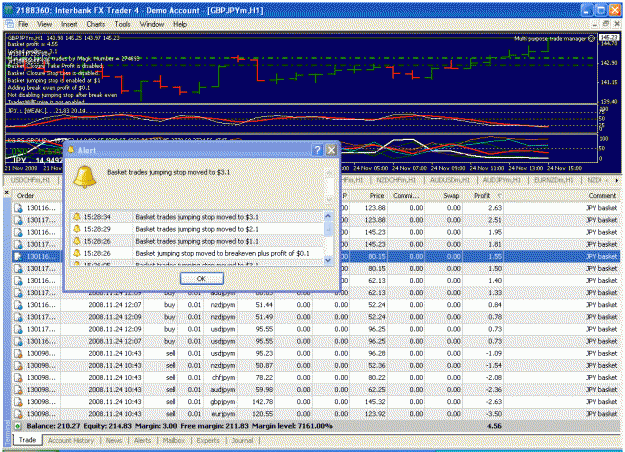
Task: Open the News tab in the Terminal
Action: 114,440
